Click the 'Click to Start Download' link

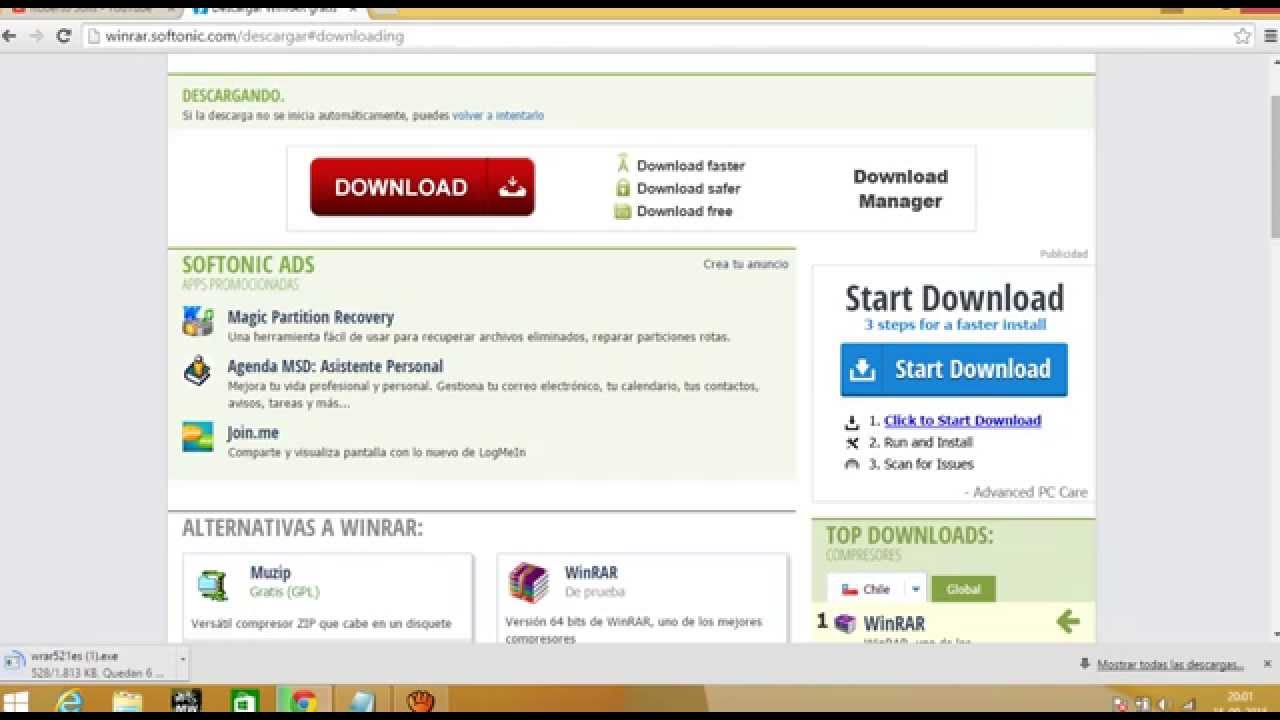[962, 421]
